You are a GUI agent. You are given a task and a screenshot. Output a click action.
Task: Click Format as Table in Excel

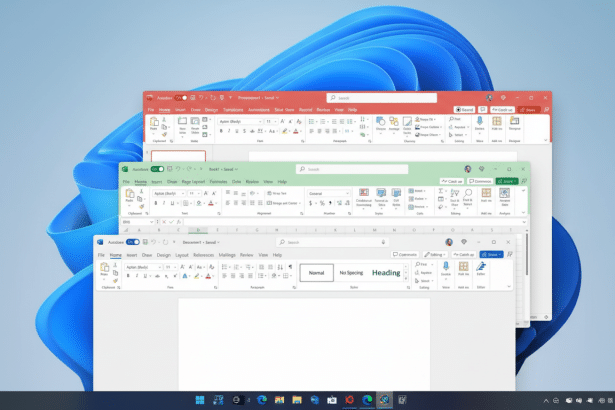click(381, 197)
